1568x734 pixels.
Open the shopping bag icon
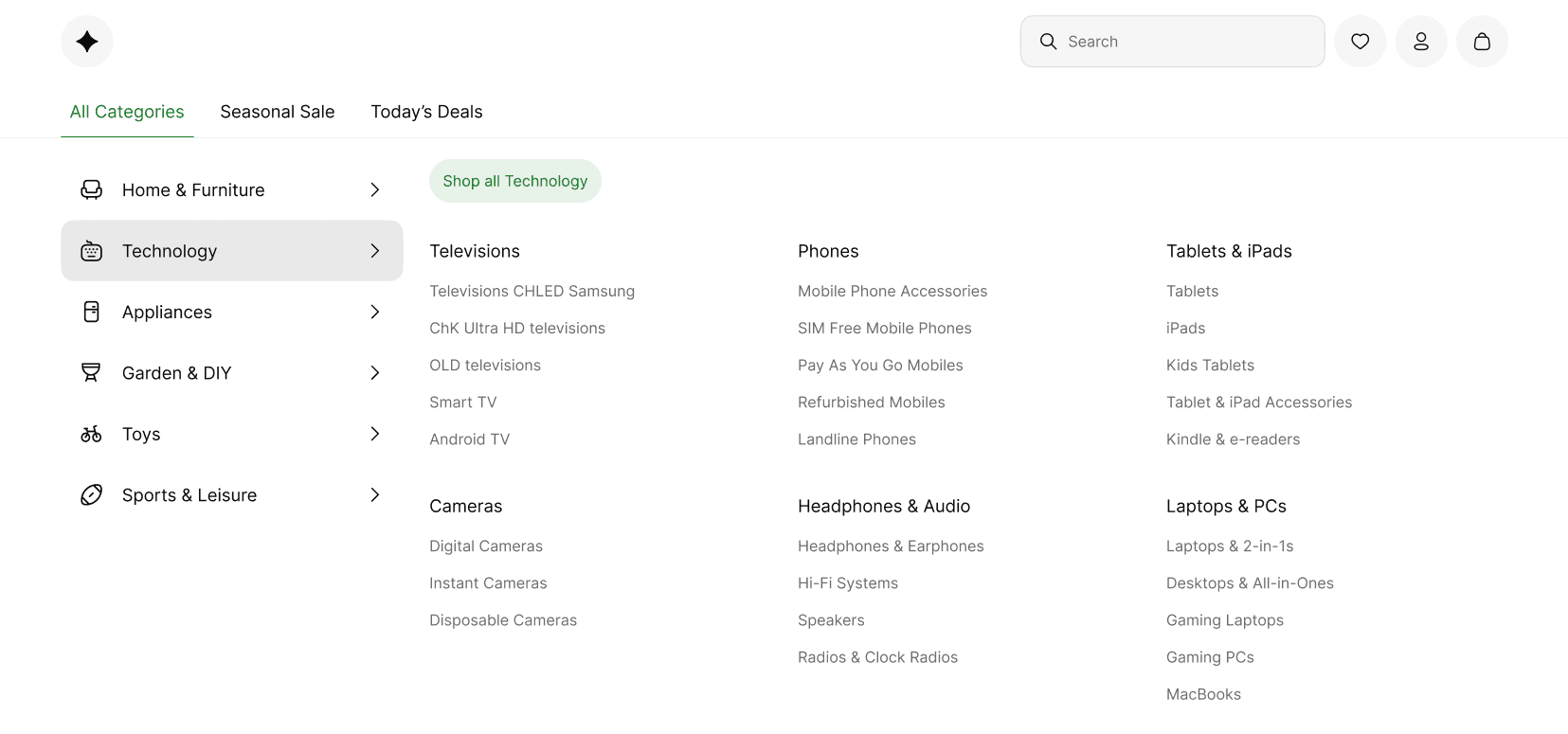[x=1482, y=42]
